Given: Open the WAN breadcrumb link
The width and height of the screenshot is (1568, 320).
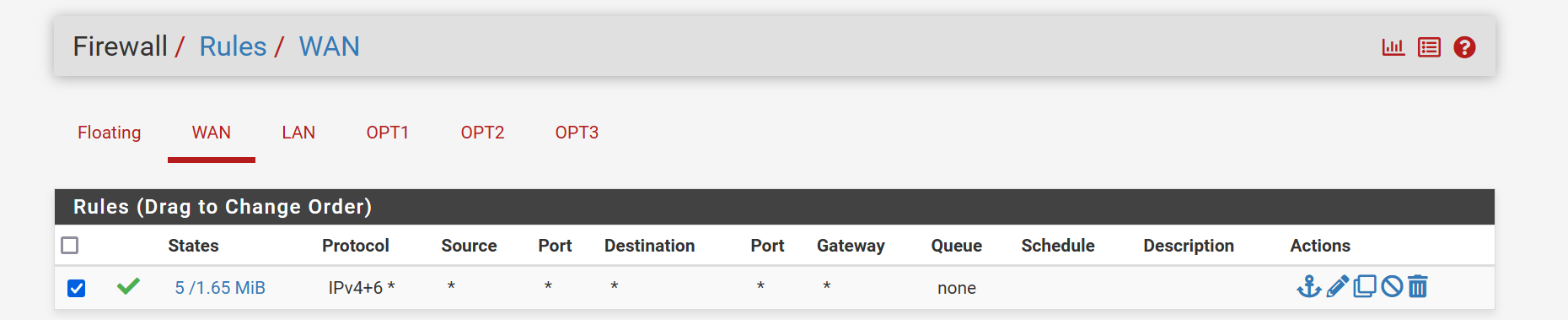Looking at the screenshot, I should 330,46.
